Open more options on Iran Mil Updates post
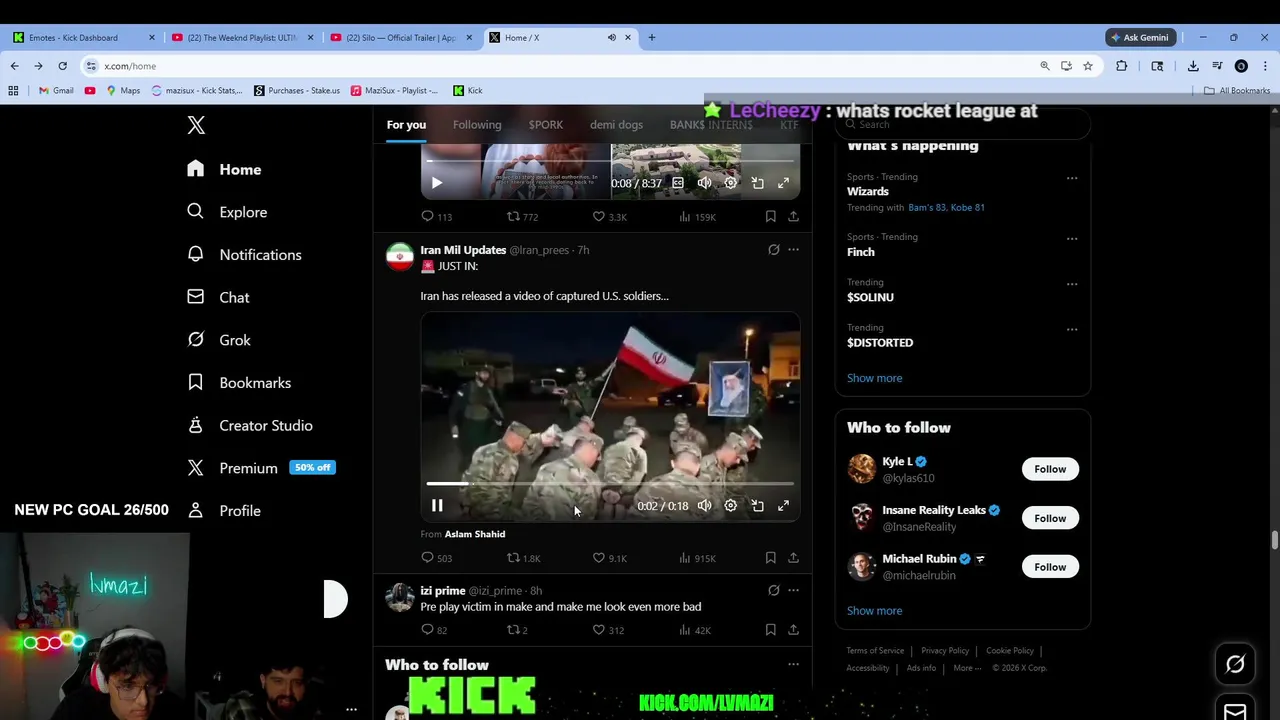Screen dimensions: 1280x720 point(793,250)
